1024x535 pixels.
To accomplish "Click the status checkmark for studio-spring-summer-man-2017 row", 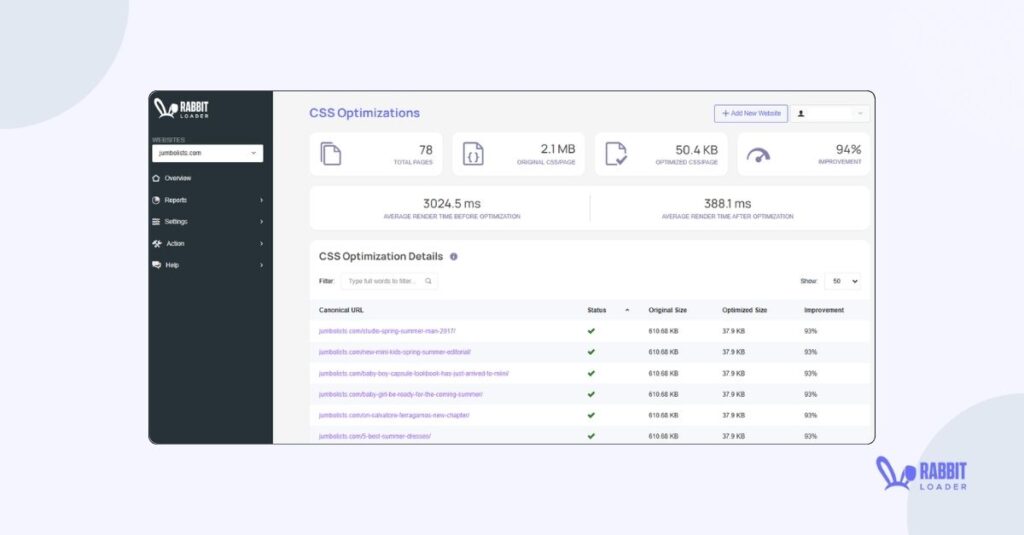I will pos(591,331).
